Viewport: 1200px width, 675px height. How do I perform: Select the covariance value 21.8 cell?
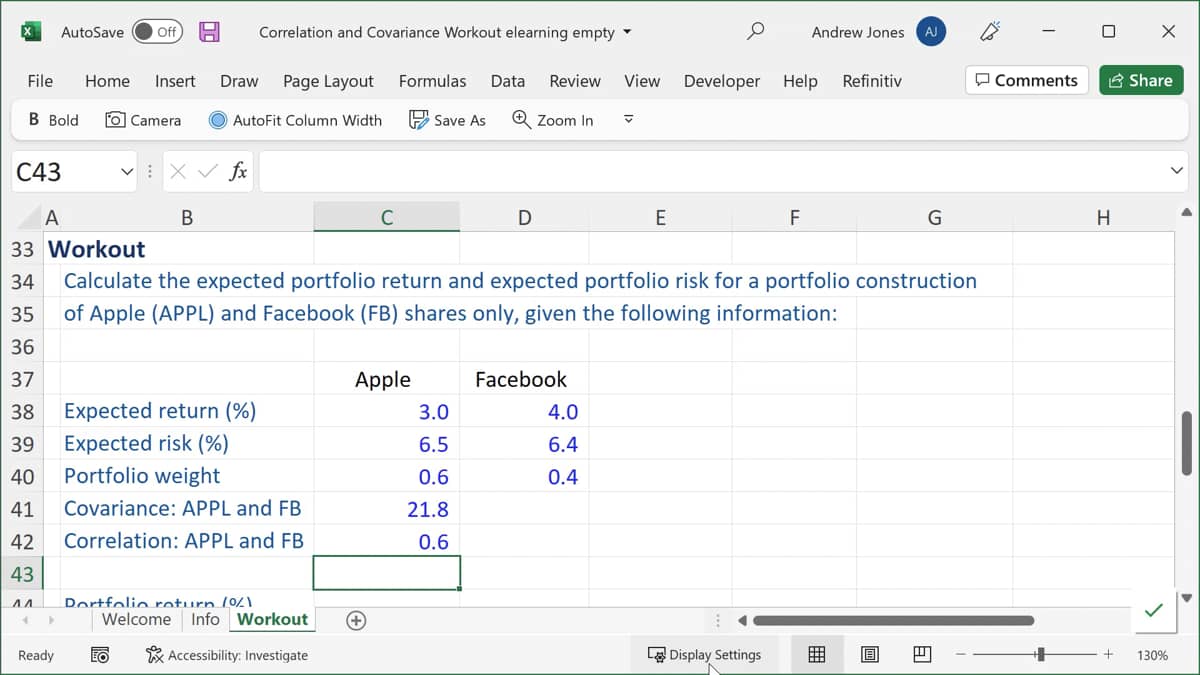tap(386, 509)
